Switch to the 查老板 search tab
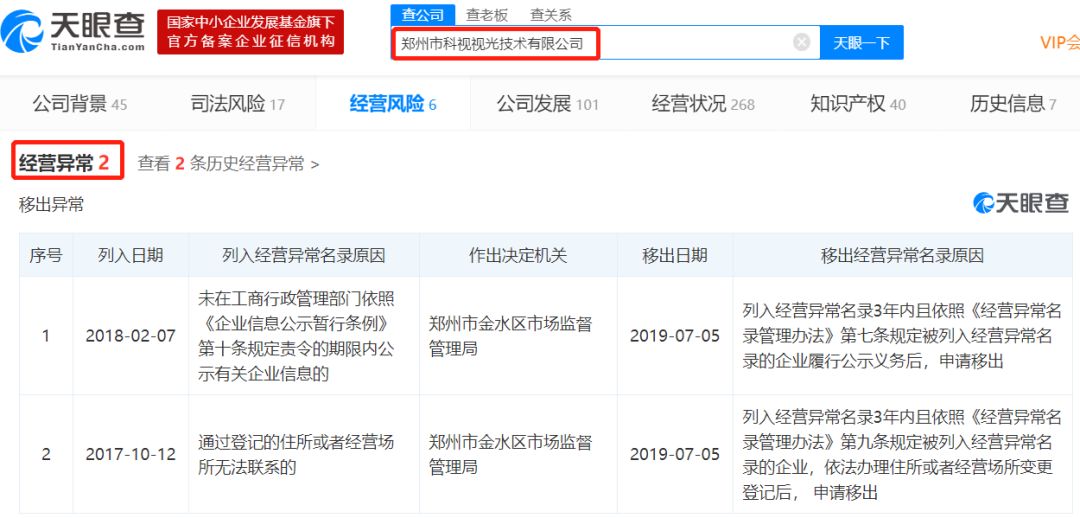This screenshot has height=518, width=1080. point(486,14)
